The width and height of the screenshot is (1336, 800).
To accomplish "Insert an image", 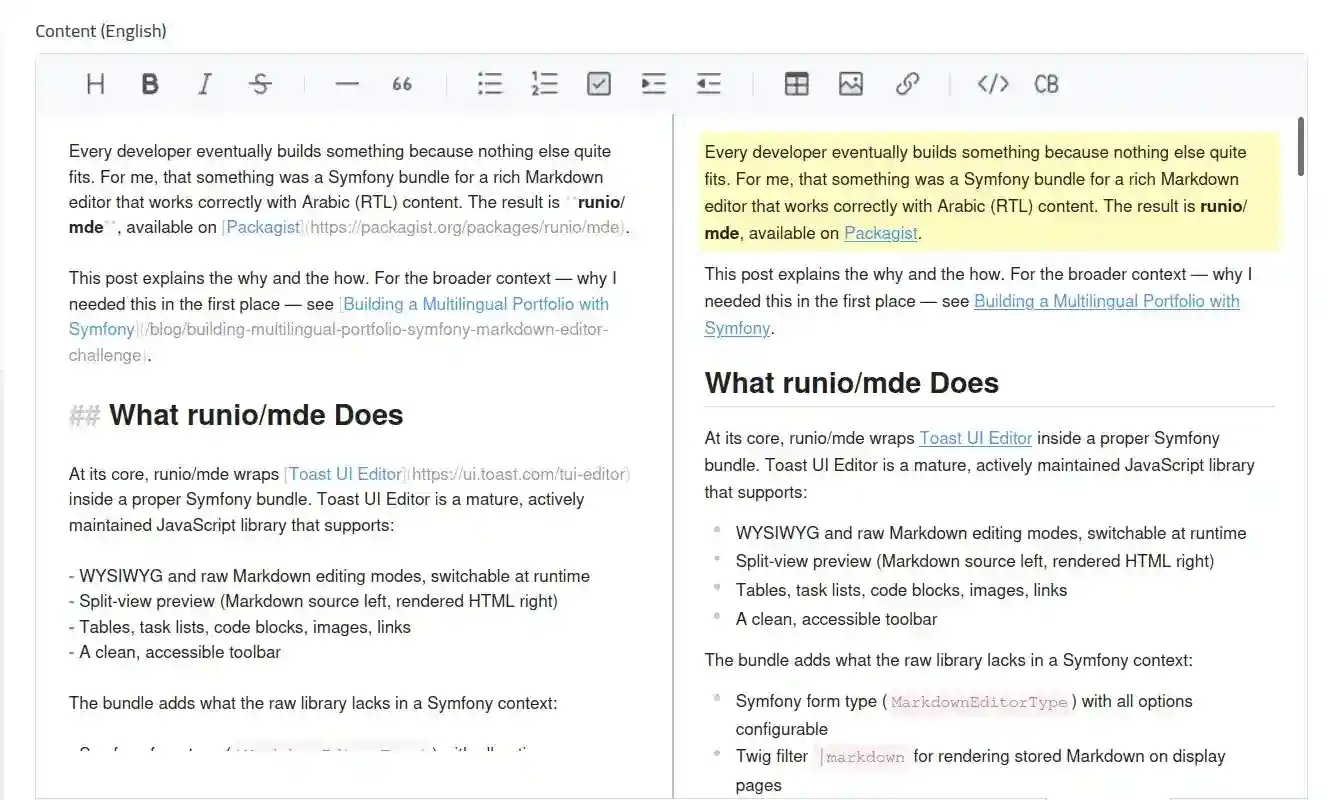I will [851, 84].
